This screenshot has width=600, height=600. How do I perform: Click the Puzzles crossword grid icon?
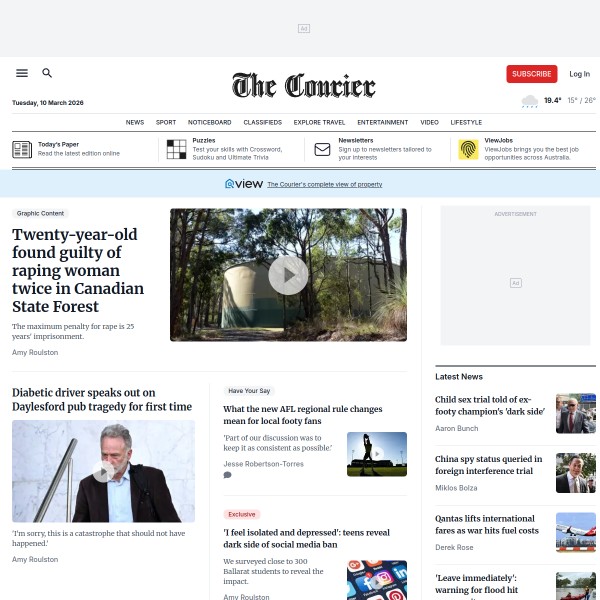tap(176, 149)
